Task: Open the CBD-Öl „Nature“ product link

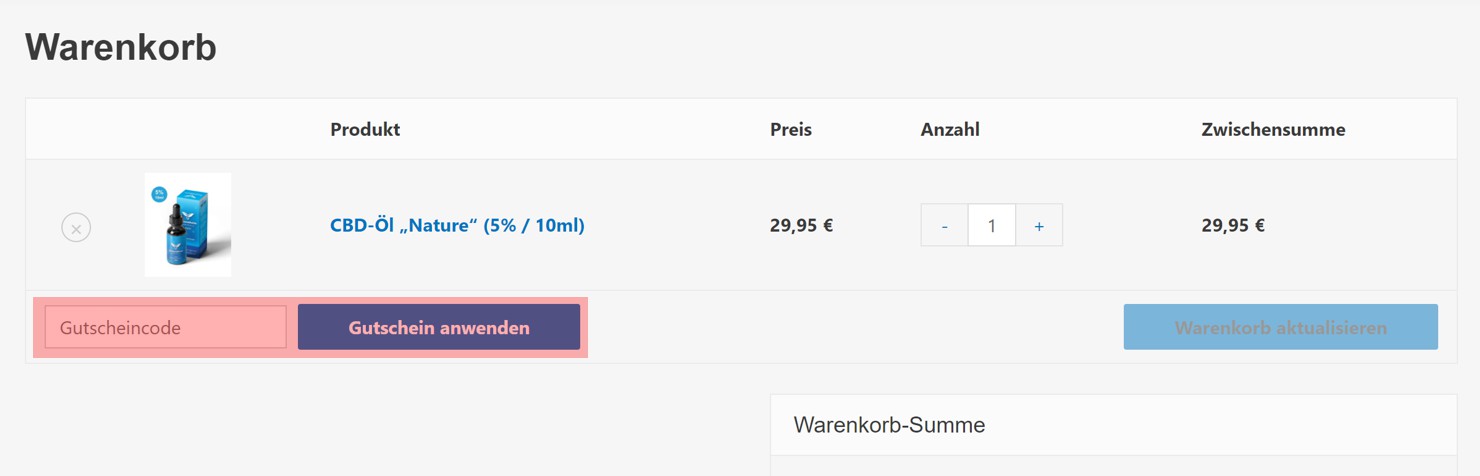Action: 457,225
